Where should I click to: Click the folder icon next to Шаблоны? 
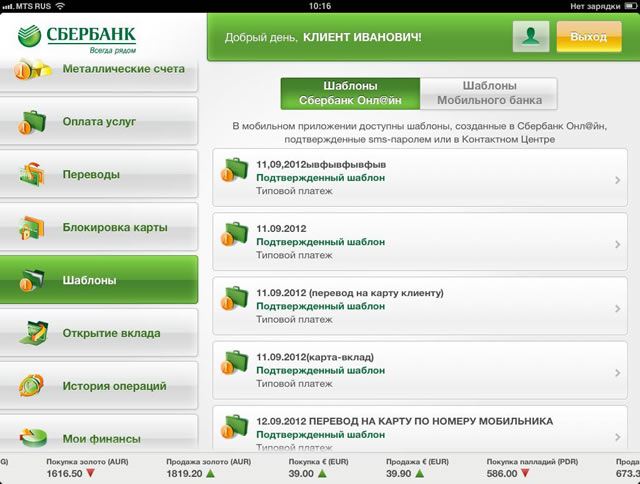(x=32, y=280)
